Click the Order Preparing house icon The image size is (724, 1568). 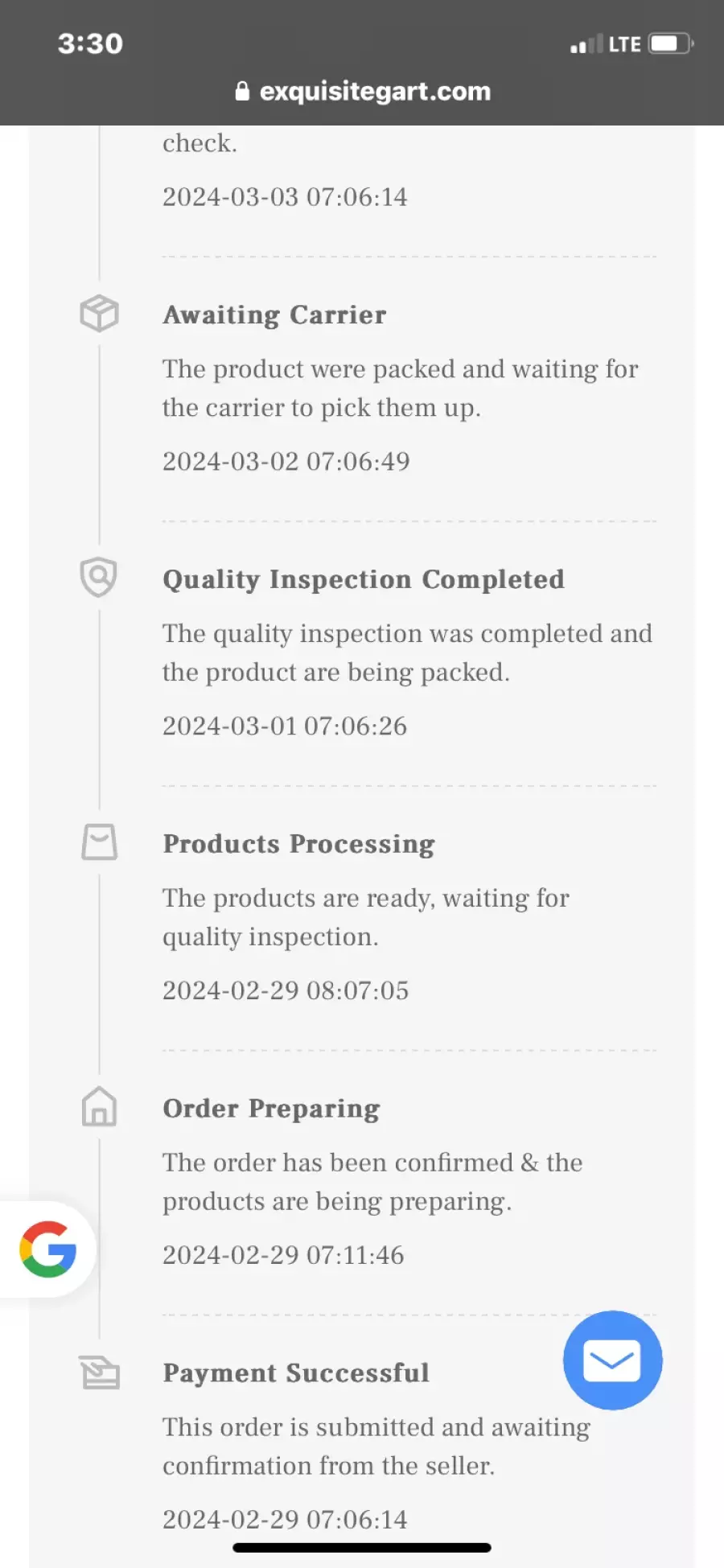coord(99,1106)
